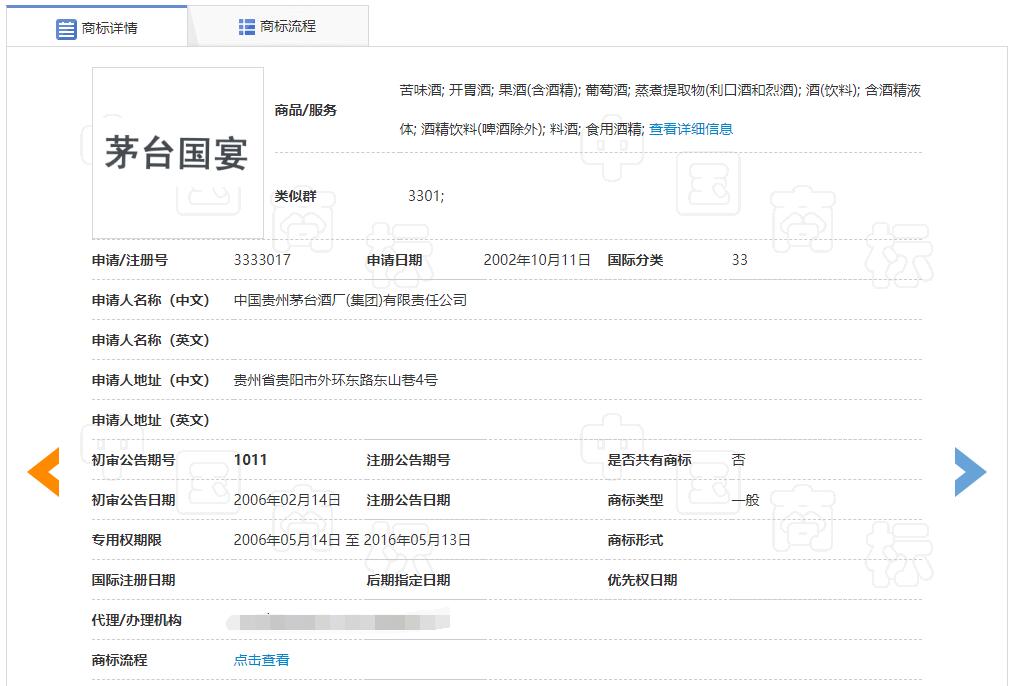Click the 优先权日期 label
1018x686 pixels.
click(642, 580)
